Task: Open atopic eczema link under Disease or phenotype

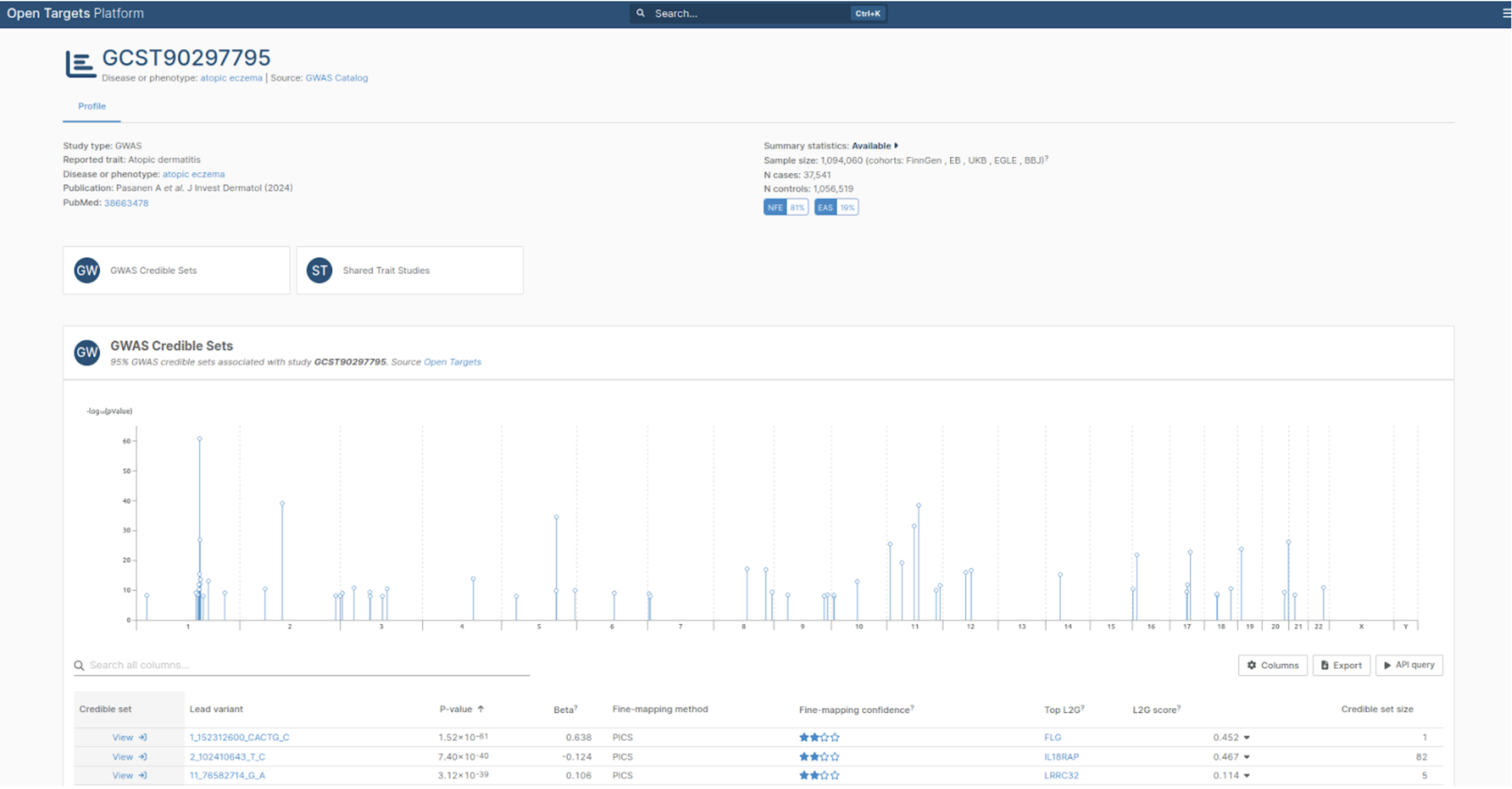Action: tap(193, 174)
